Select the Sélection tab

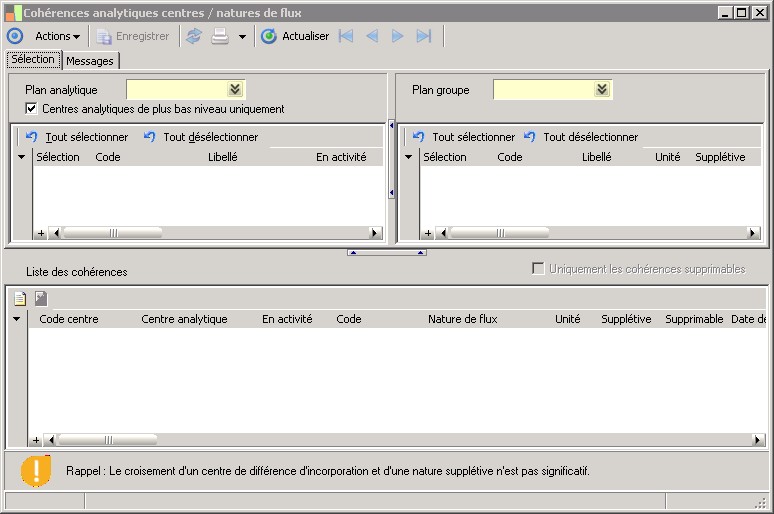click(x=33, y=60)
